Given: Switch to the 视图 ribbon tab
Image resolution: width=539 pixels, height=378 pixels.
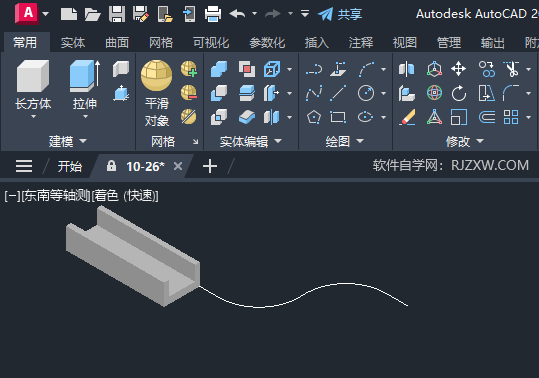Looking at the screenshot, I should point(405,43).
